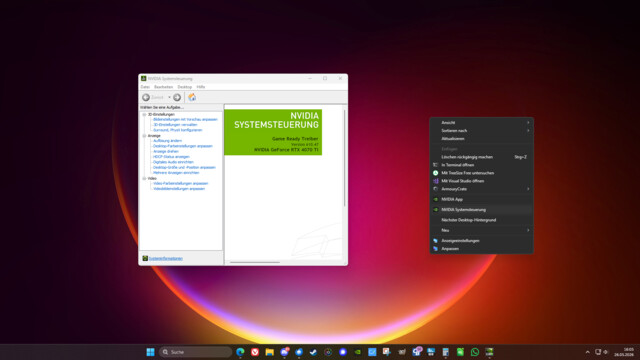Image resolution: width=640 pixels, height=360 pixels.
Task: Select HDCP-Status anzeigen
Action: click(171, 157)
